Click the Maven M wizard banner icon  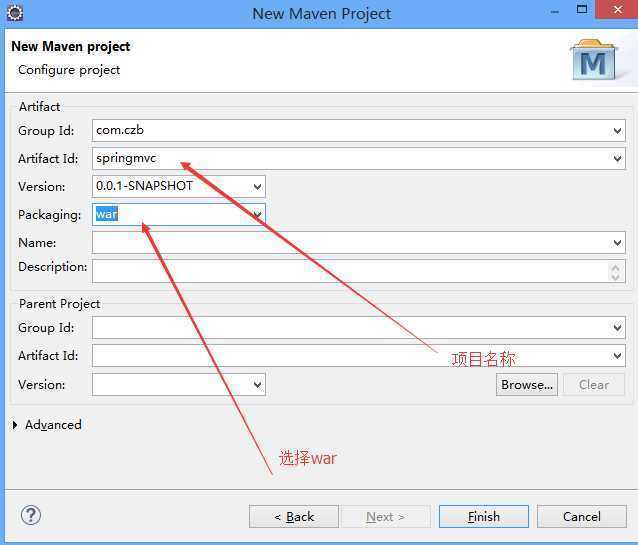coord(593,60)
